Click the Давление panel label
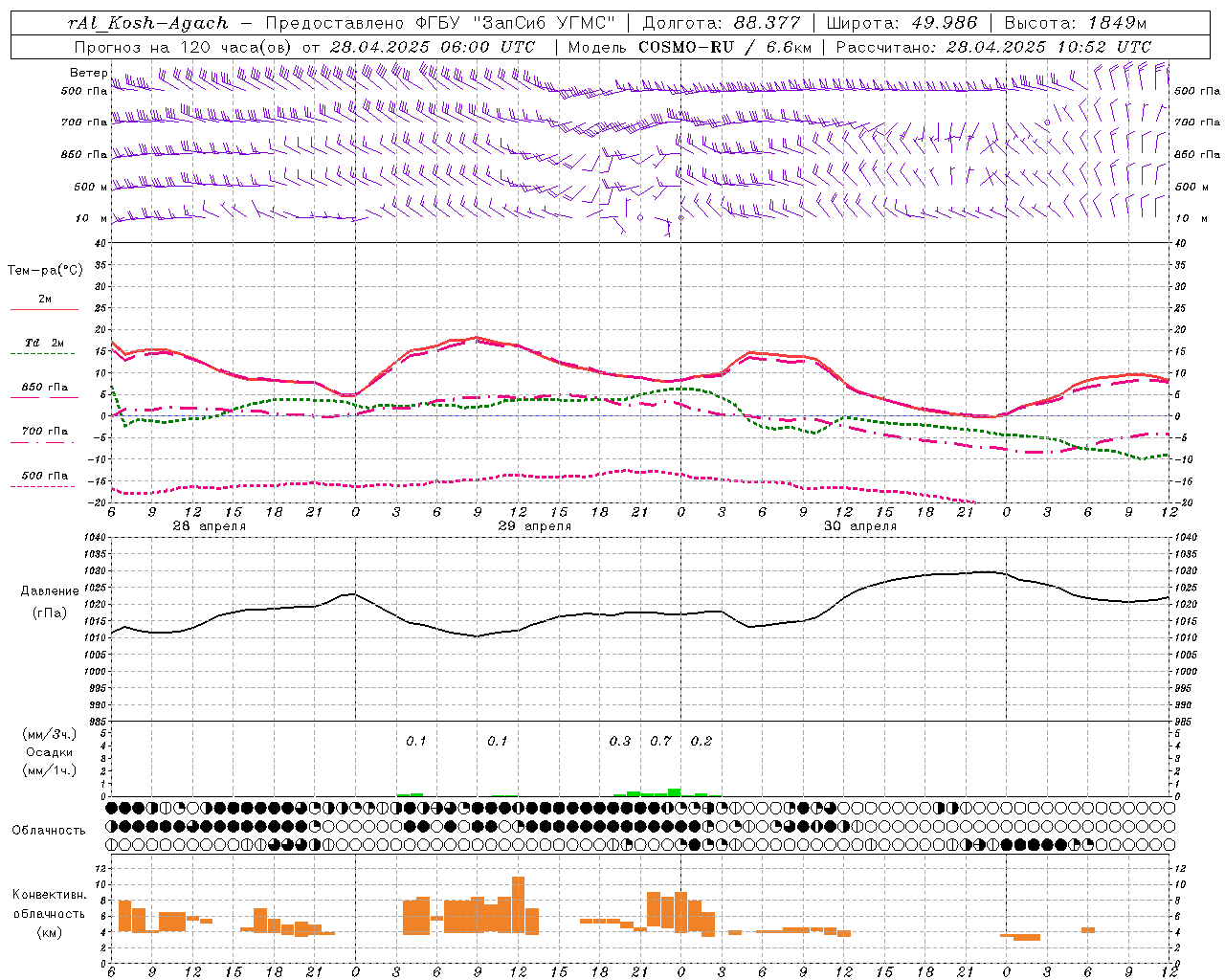1225x980 pixels. (x=50, y=591)
